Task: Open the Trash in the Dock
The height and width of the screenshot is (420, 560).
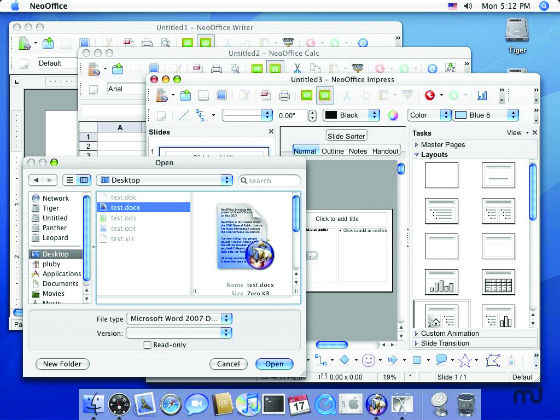Action: [466, 404]
